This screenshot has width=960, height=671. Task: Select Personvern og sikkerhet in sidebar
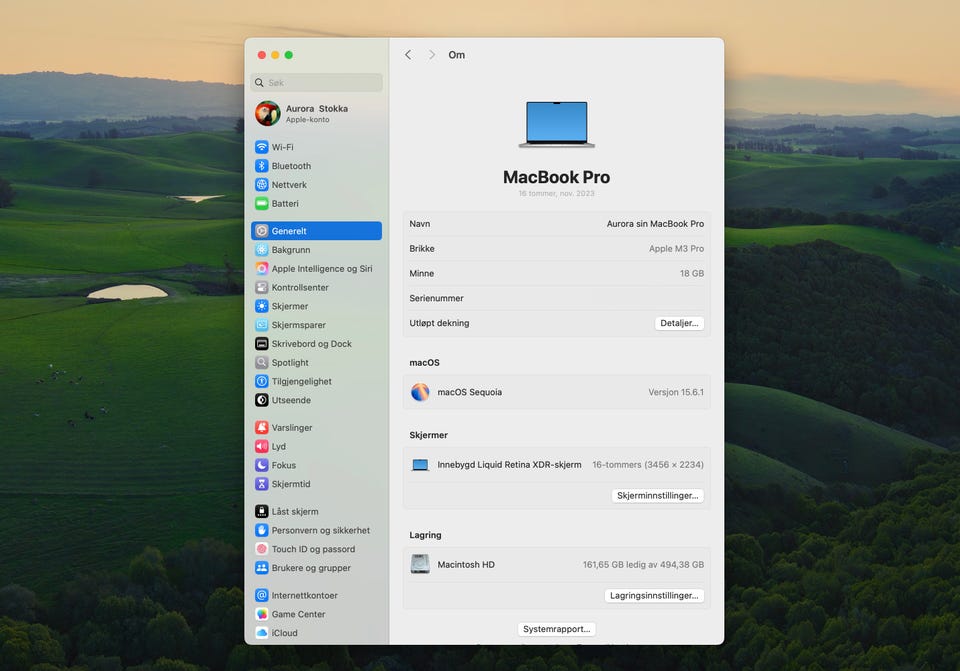[x=320, y=530]
